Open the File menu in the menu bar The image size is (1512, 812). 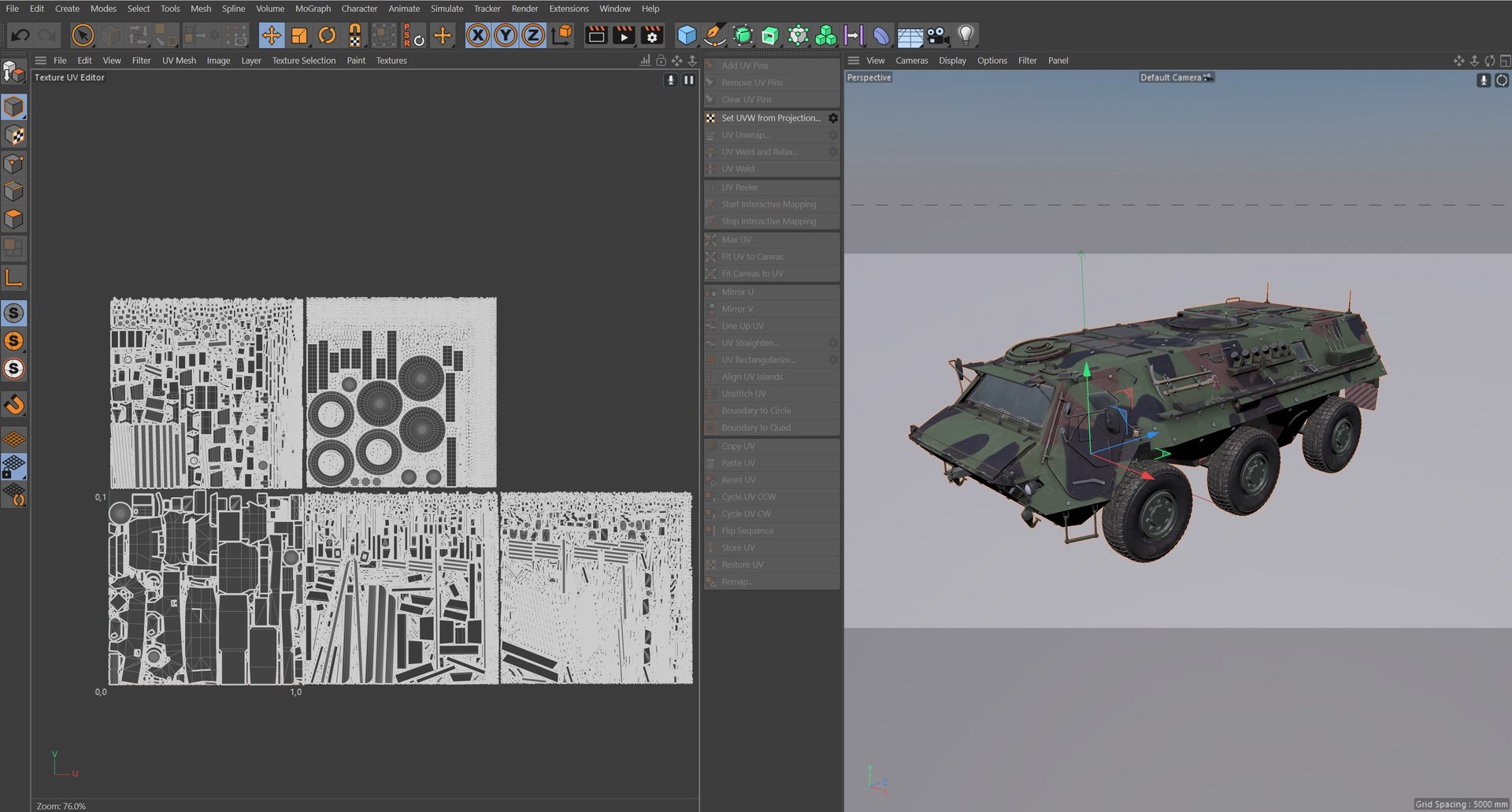13,9
